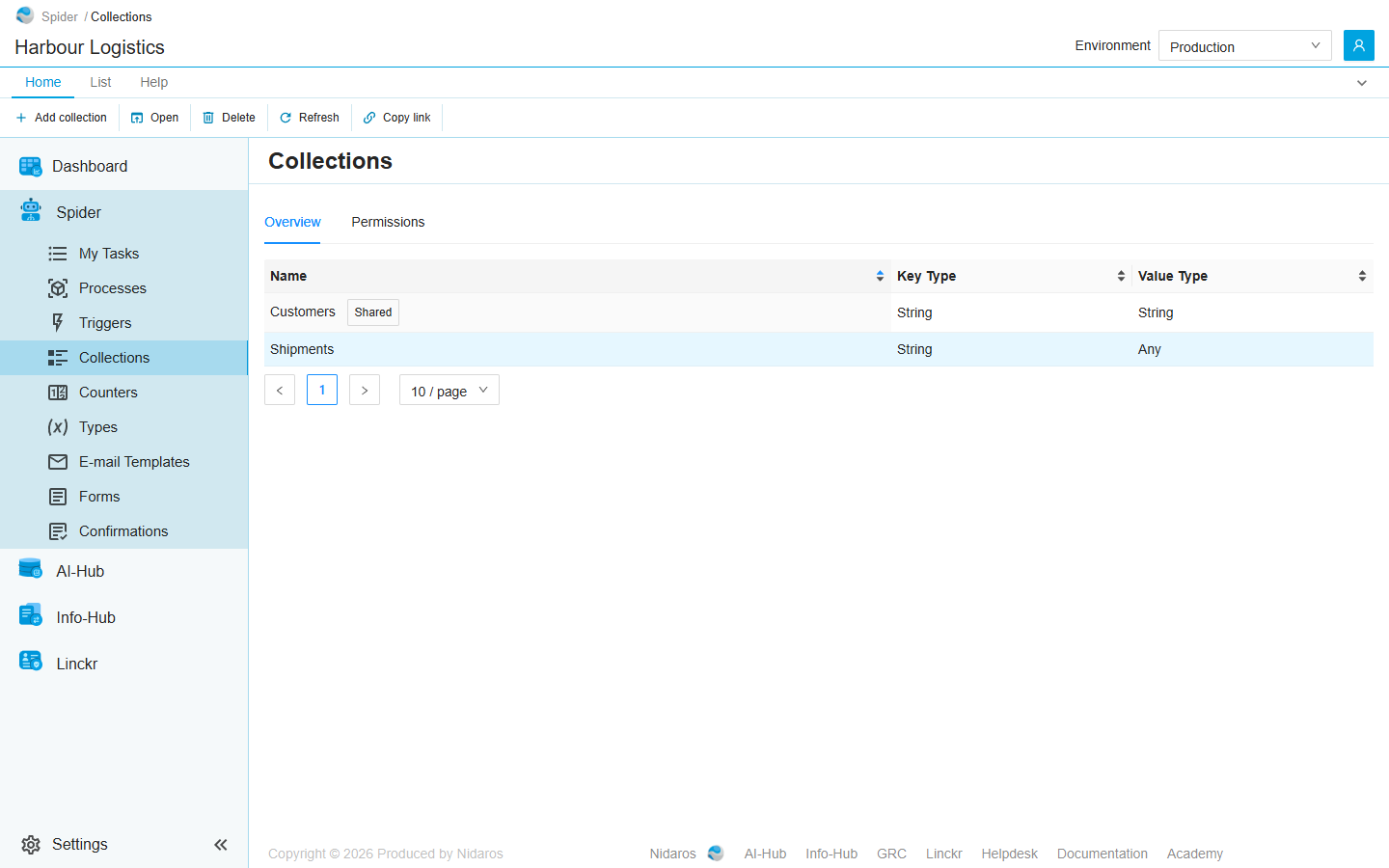Open the Helpdesk footer link
Viewport: 1389px width, 868px height.
tap(1010, 854)
